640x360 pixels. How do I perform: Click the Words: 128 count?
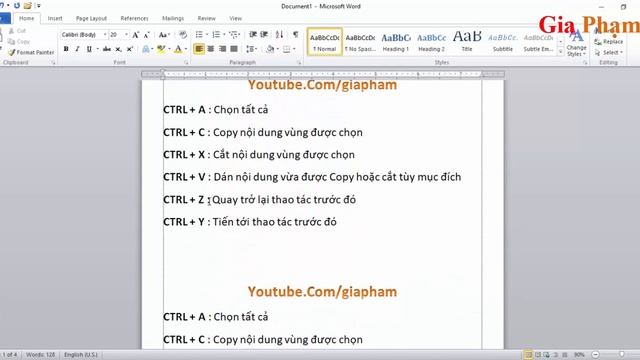pyautogui.click(x=40, y=355)
